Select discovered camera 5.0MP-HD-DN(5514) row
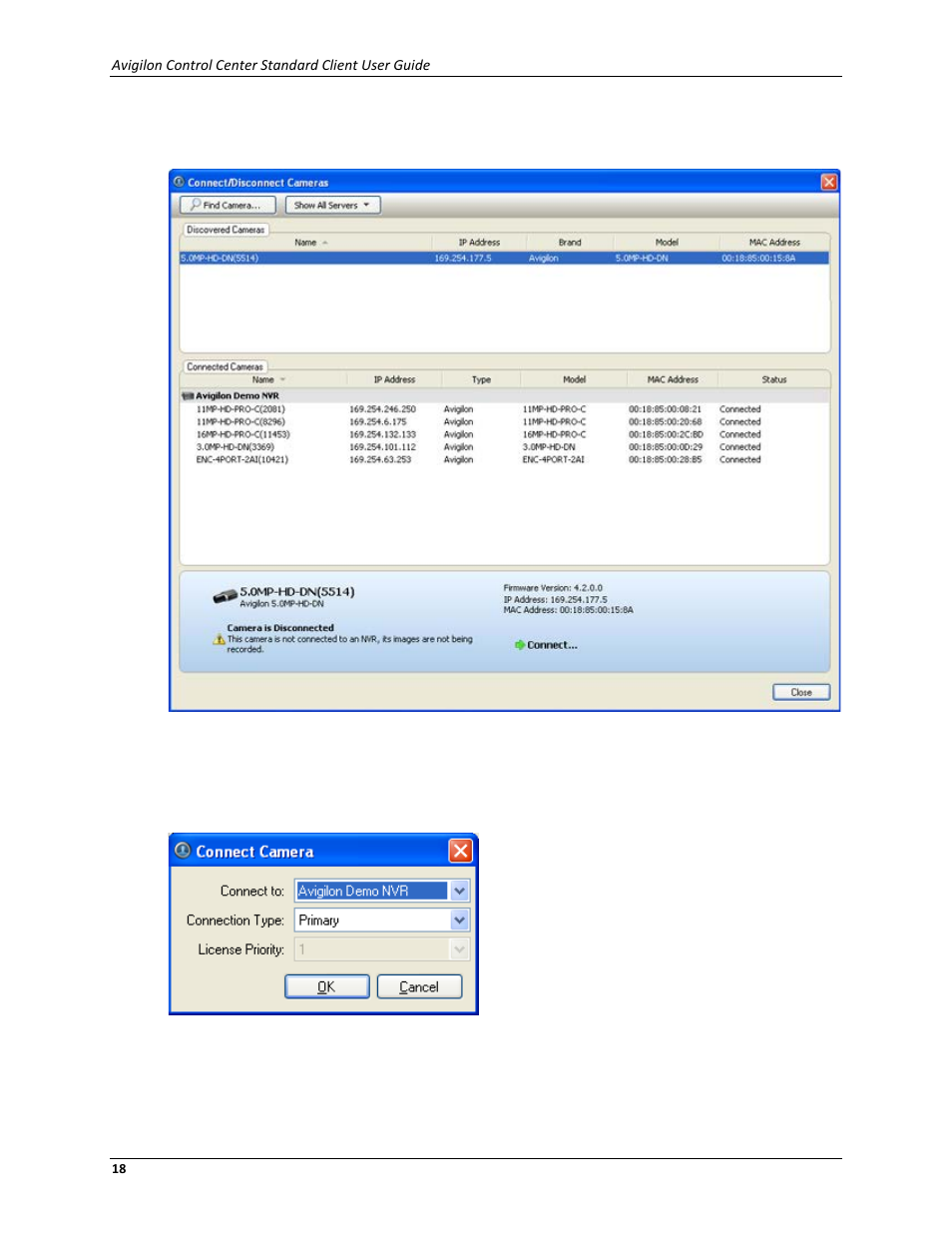Image resolution: width=952 pixels, height=1233 pixels. tap(504, 258)
